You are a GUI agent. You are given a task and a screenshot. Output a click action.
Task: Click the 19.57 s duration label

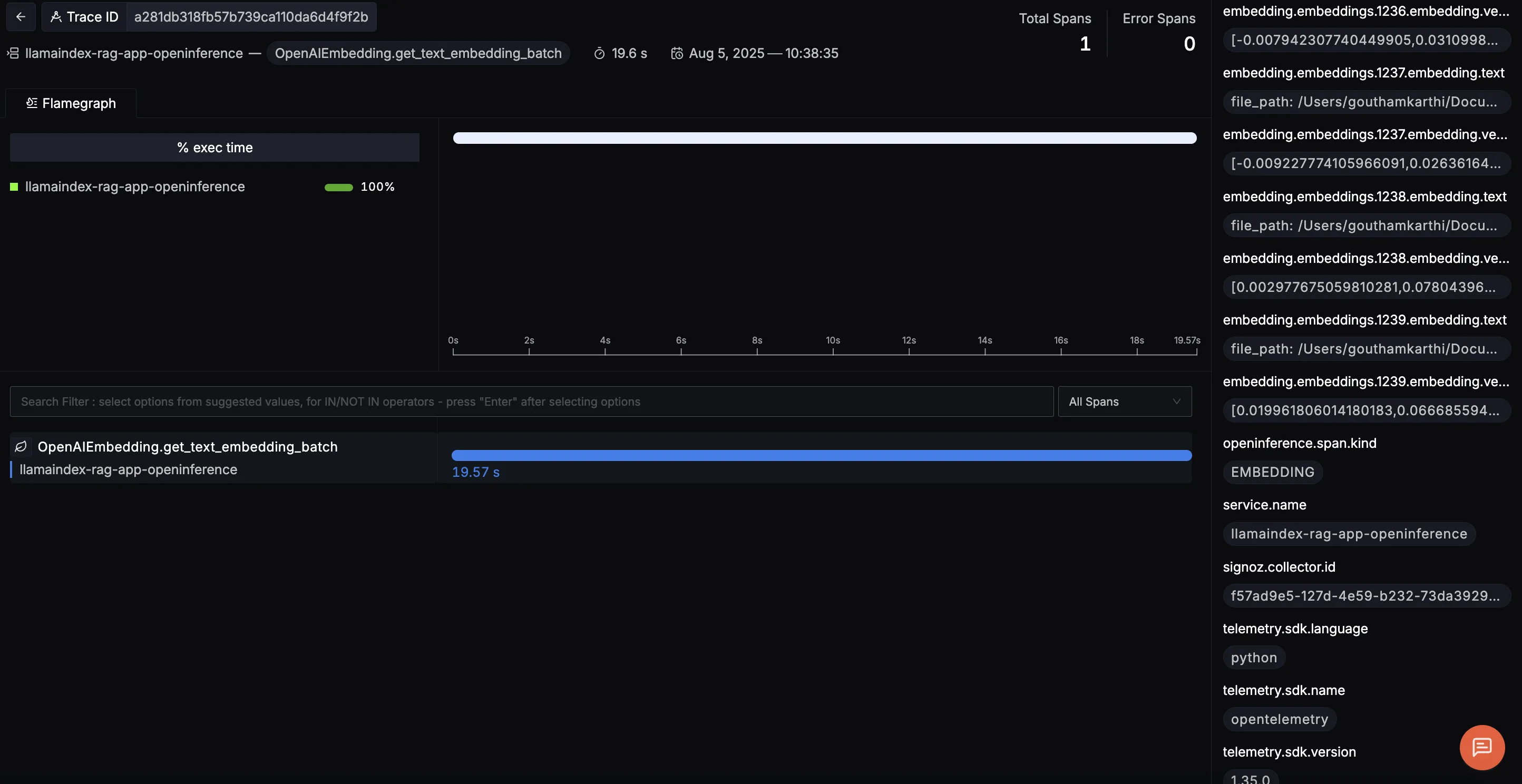(475, 472)
